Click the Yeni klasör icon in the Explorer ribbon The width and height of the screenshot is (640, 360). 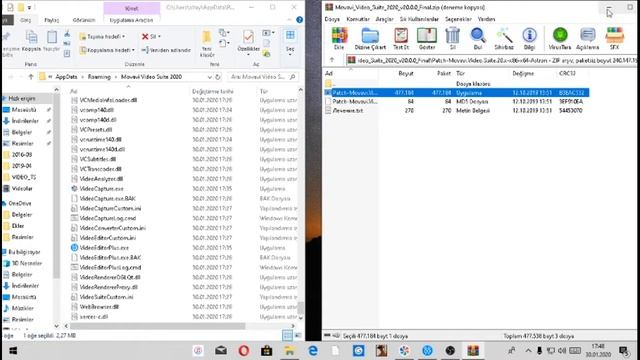[207, 43]
